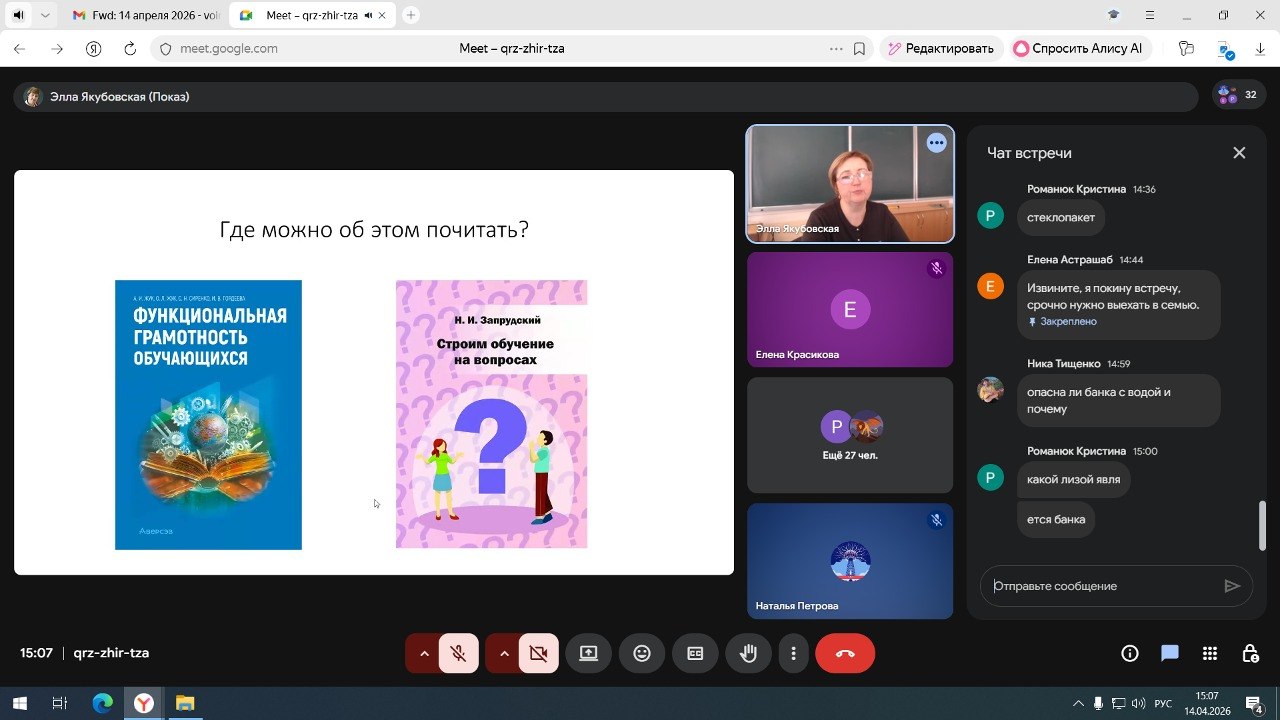
Task: Turn on closed captions
Action: pos(695,653)
